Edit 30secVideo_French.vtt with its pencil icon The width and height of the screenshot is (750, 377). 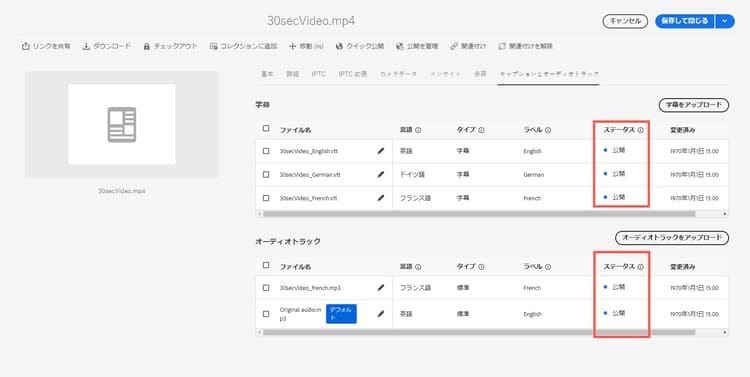click(x=381, y=198)
